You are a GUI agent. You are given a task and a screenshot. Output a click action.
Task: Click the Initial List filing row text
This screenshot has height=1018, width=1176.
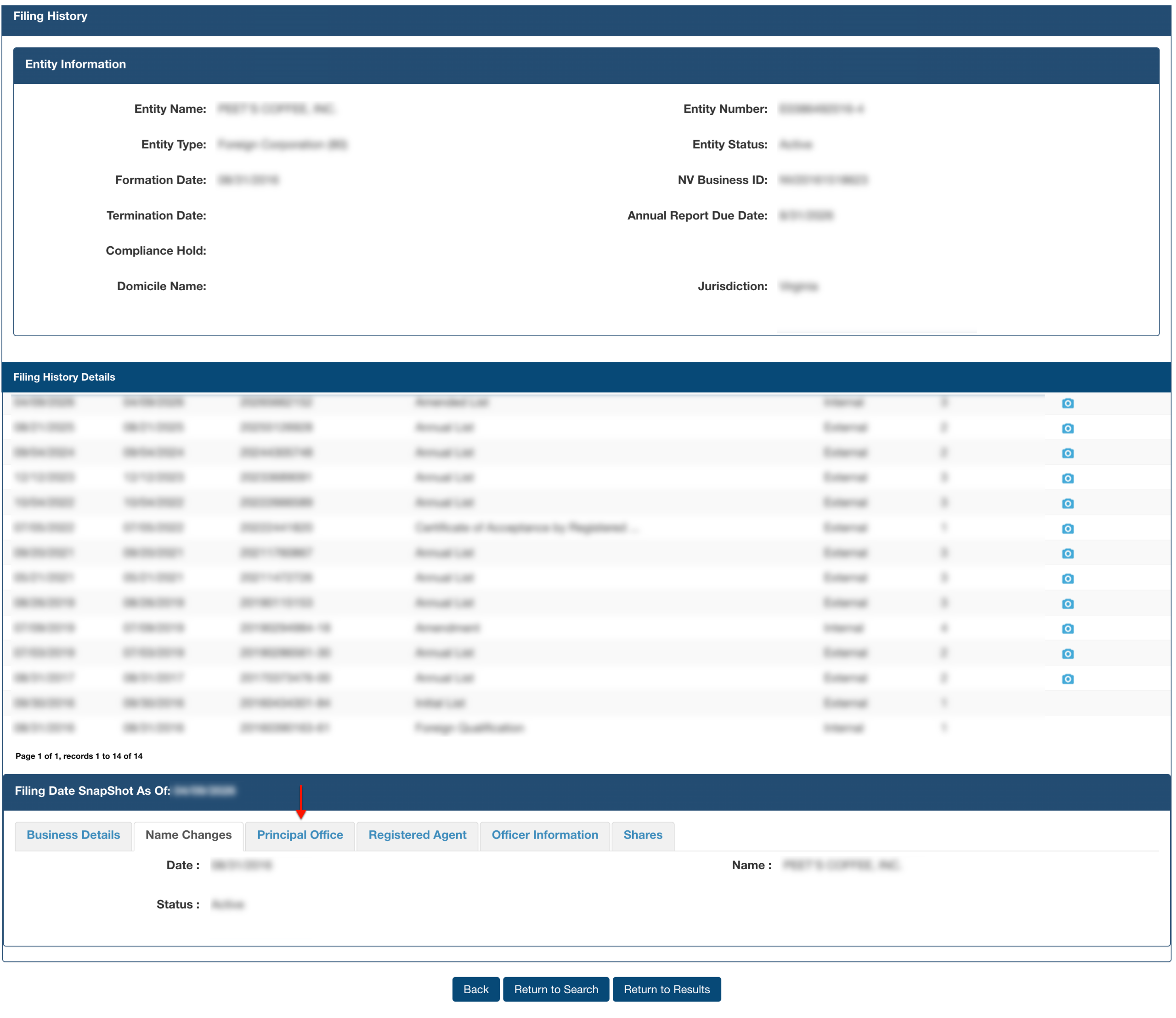pos(440,703)
